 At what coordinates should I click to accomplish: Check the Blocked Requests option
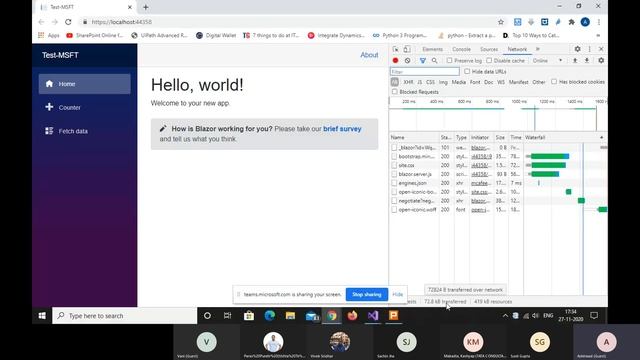click(x=395, y=92)
